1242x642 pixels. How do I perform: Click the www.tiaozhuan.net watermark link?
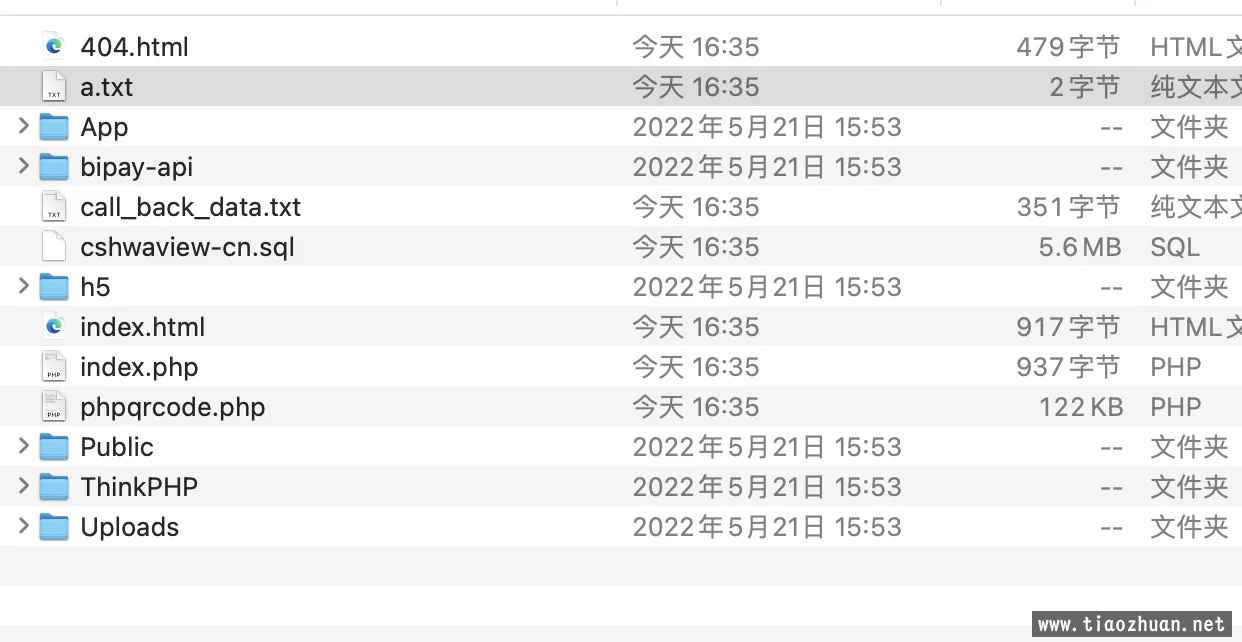(x=1131, y=624)
